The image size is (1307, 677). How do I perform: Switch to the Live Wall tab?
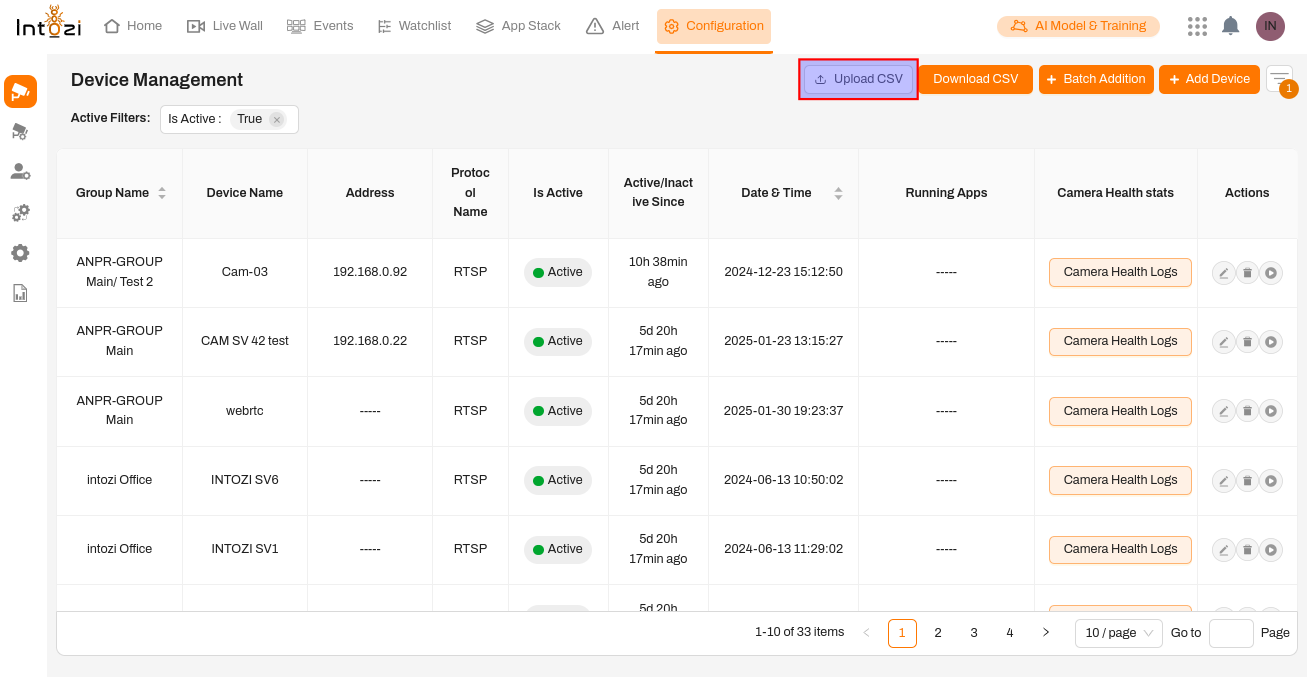225,26
